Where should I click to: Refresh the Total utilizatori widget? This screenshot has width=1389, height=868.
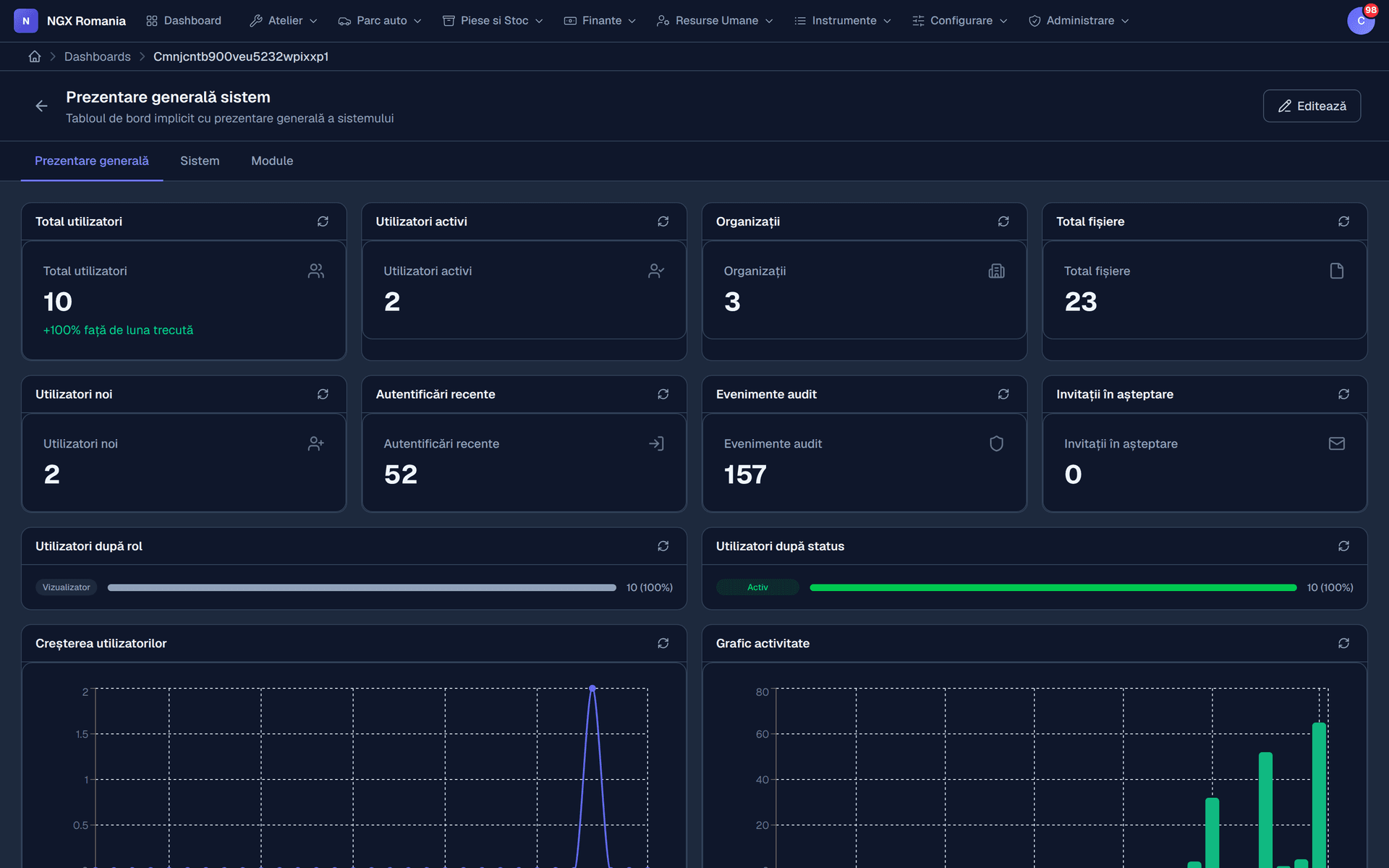click(323, 221)
